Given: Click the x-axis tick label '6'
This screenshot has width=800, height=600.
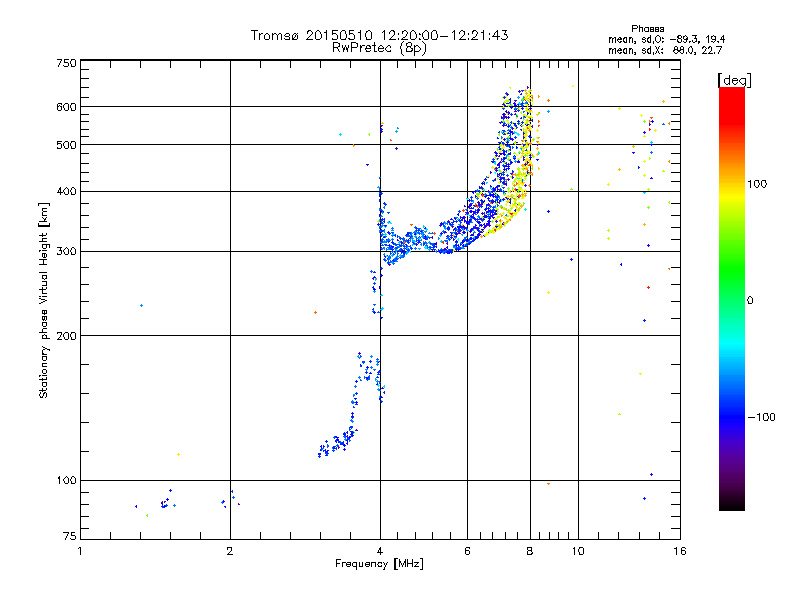Looking at the screenshot, I should click(x=467, y=551).
